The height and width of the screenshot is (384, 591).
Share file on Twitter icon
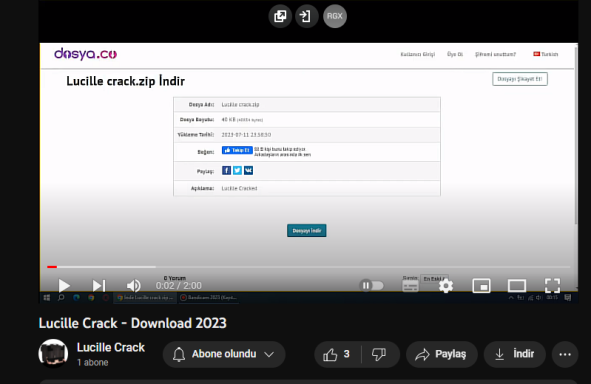click(237, 171)
